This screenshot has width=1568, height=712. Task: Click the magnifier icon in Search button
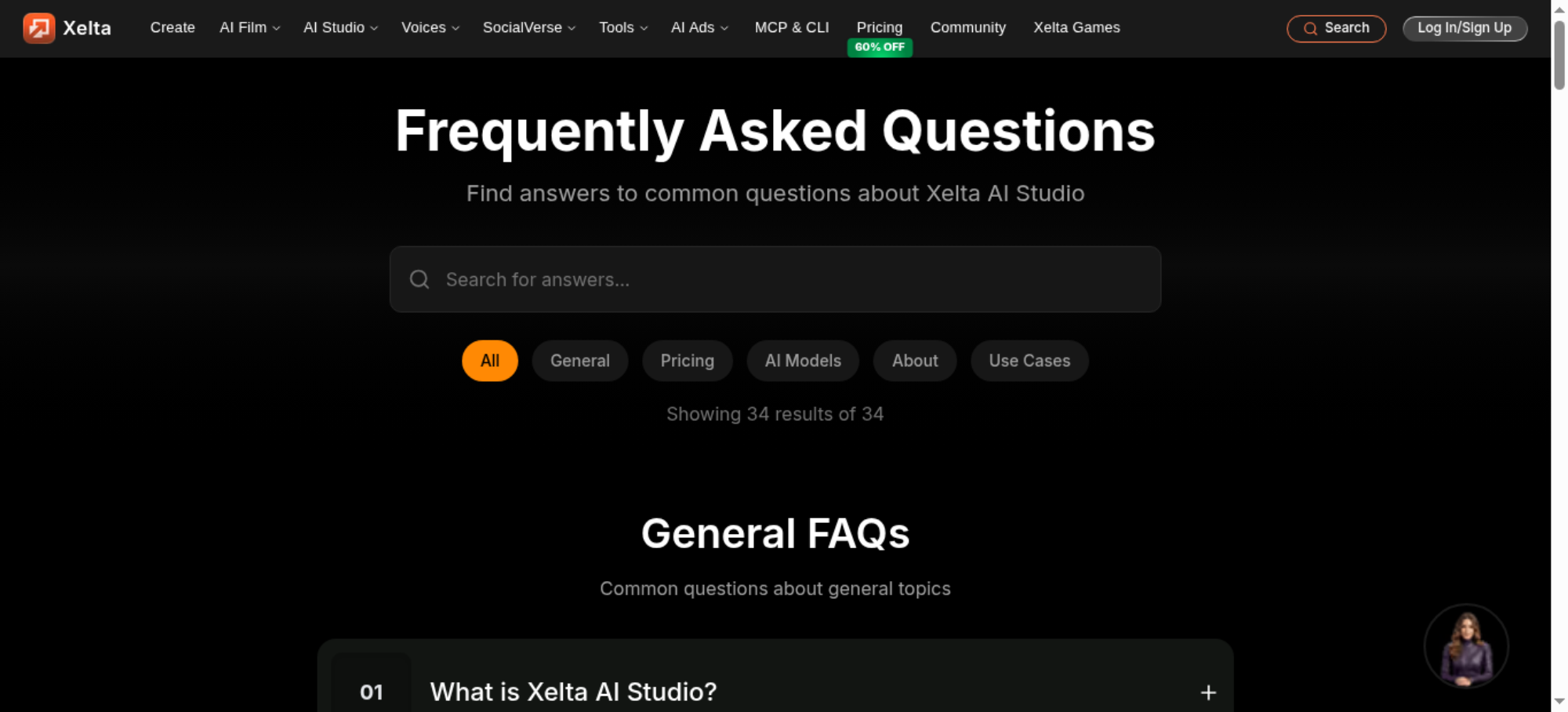[x=1310, y=29]
